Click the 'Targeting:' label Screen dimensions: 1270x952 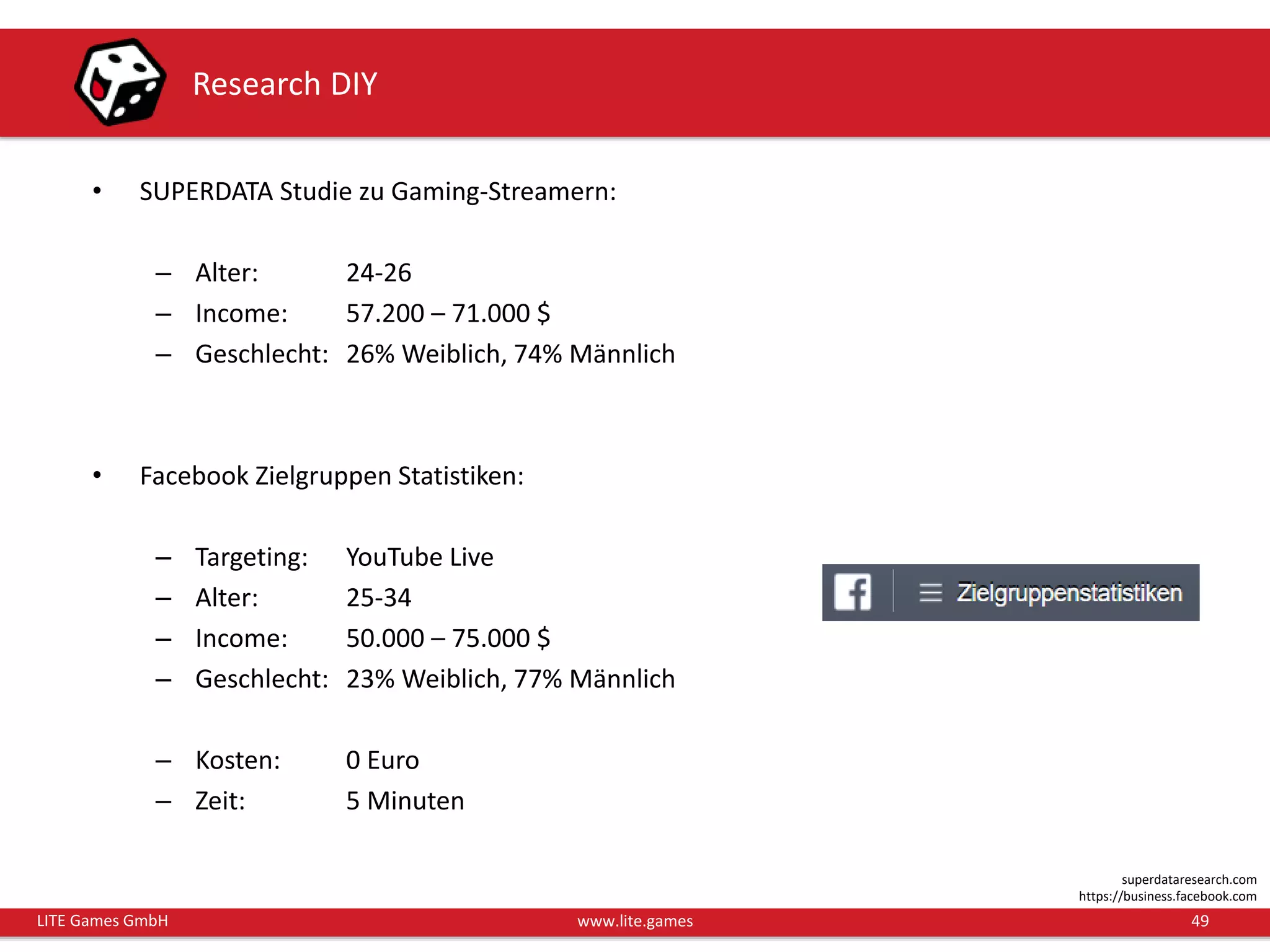[x=251, y=557]
